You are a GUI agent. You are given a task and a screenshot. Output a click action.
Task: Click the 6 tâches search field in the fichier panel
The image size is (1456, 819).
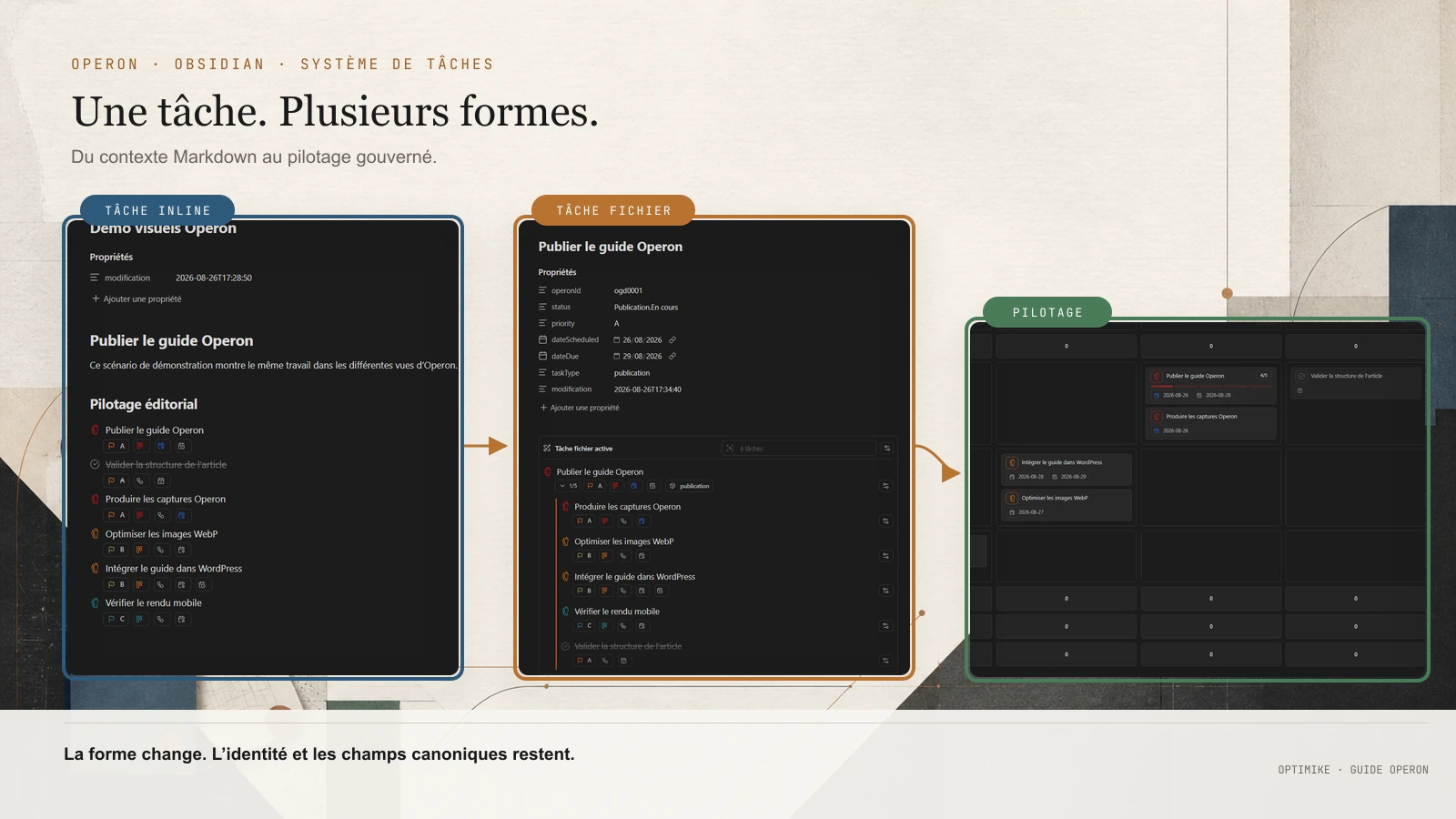[x=798, y=449]
